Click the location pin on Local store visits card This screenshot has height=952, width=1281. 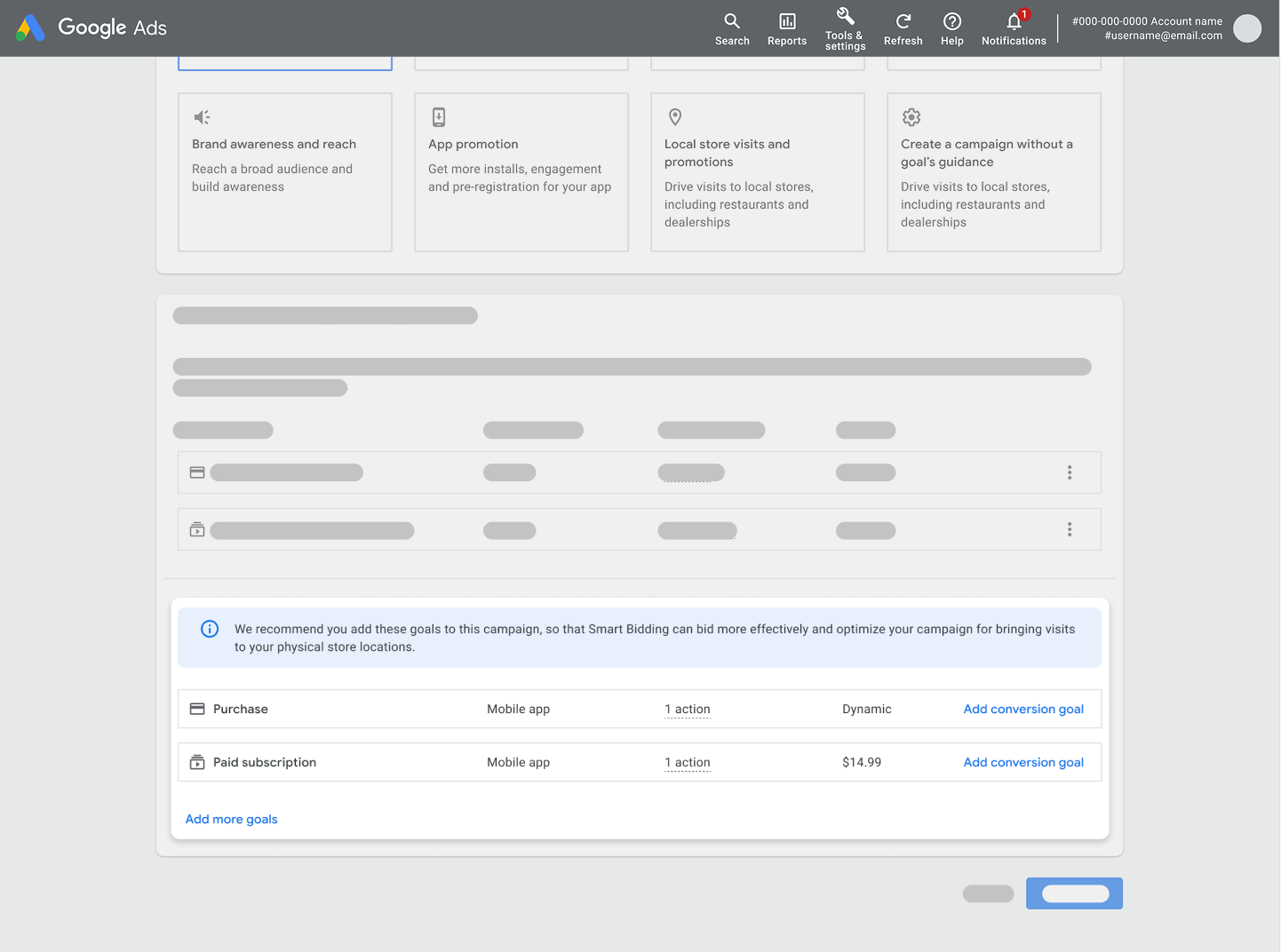(x=674, y=116)
